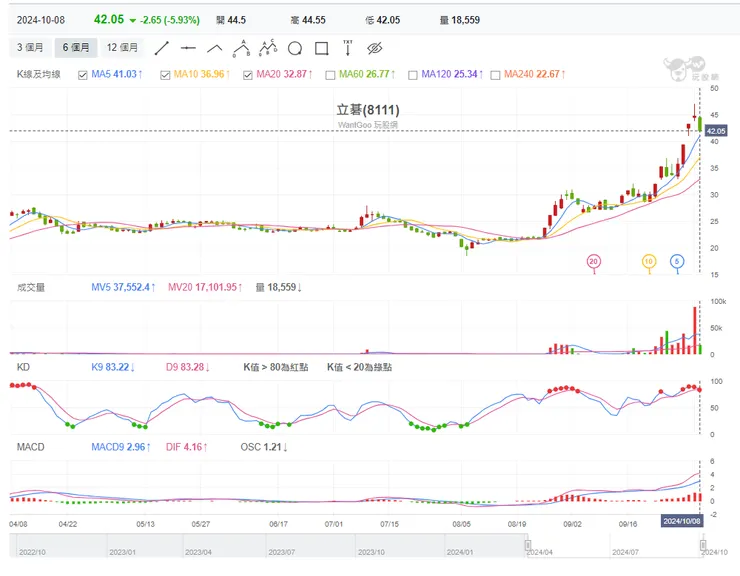Click the 2023/07 label on the navigator timeline
The height and width of the screenshot is (576, 740).
click(x=282, y=552)
